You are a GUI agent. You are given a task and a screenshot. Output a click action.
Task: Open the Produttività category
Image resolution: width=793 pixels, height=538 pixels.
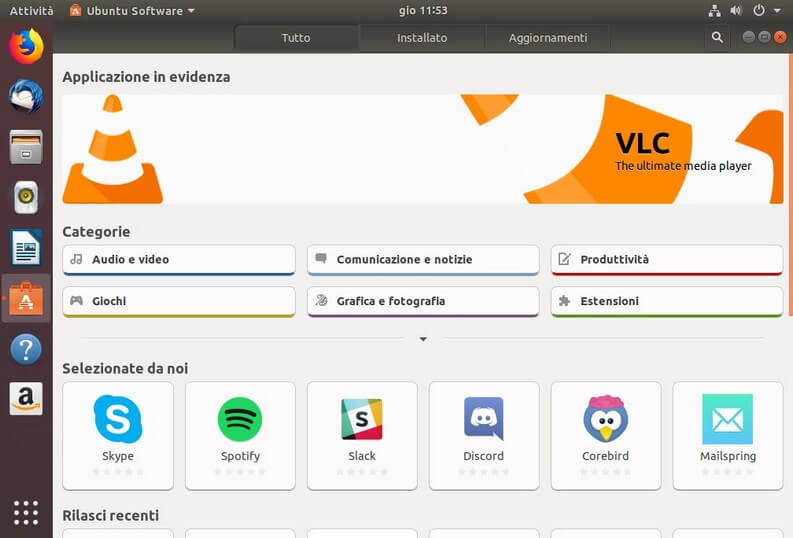point(667,260)
